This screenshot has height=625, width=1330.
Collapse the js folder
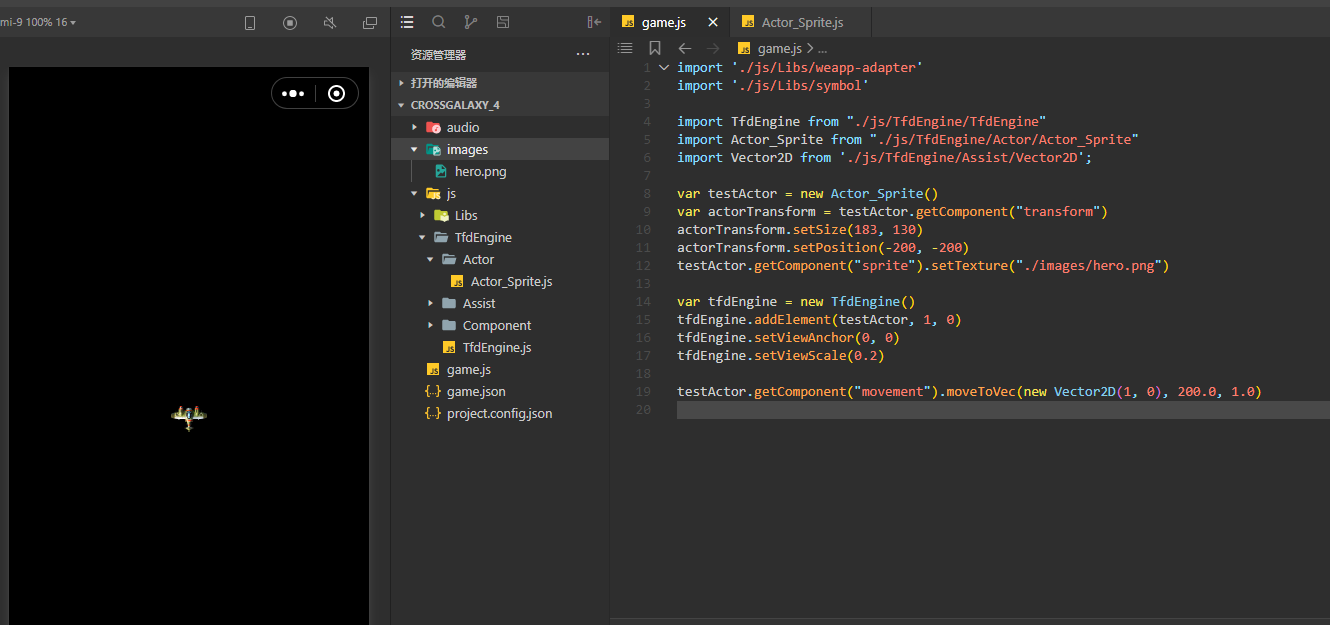click(500, 193)
